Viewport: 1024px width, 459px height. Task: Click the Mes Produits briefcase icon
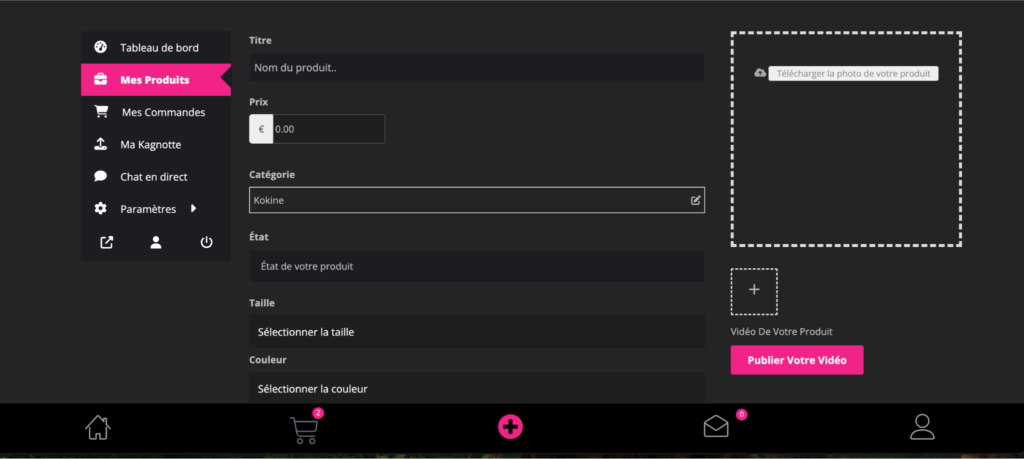click(101, 80)
